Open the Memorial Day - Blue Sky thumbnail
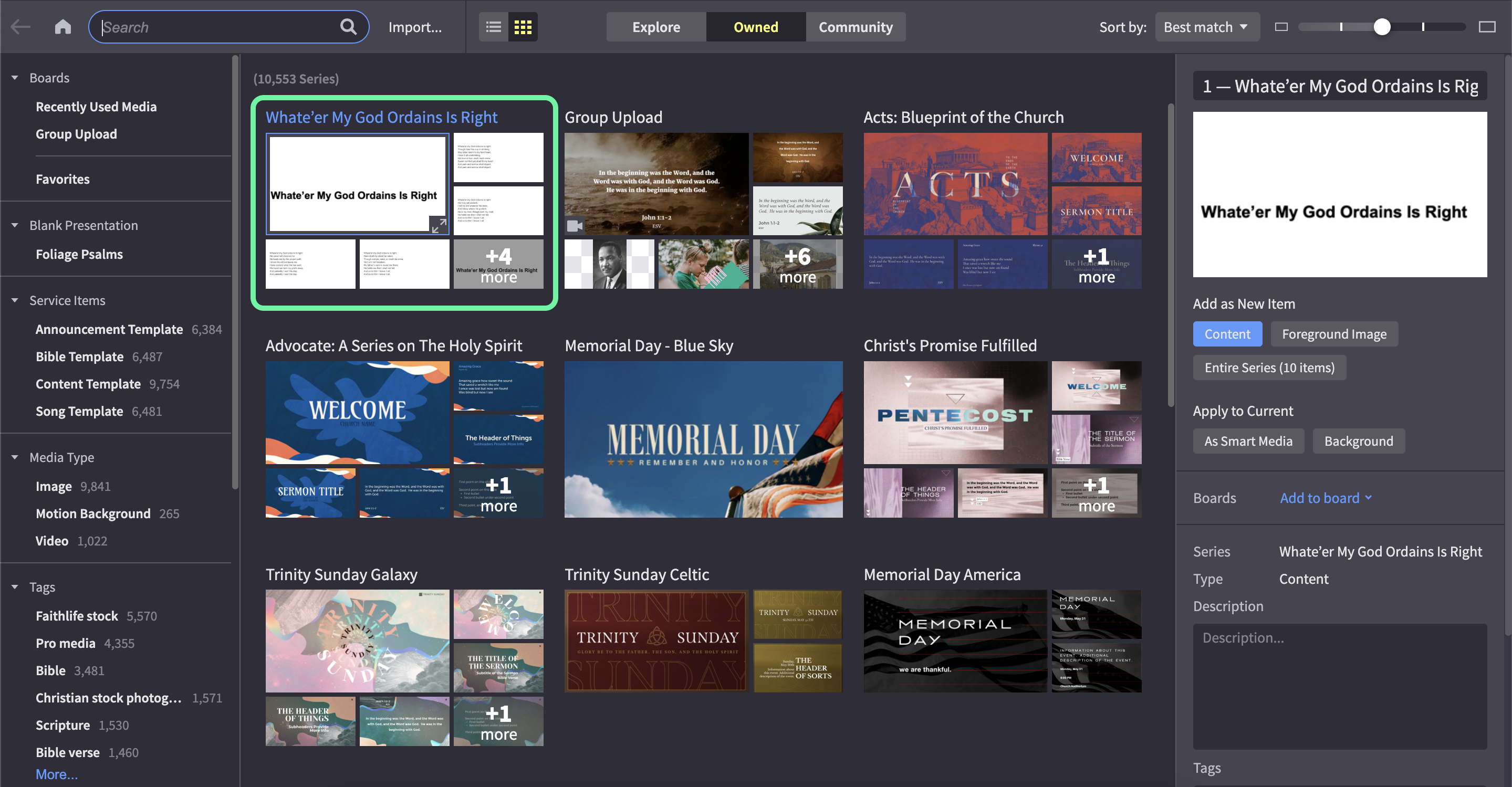Viewport: 1512px width, 787px height. coord(703,439)
